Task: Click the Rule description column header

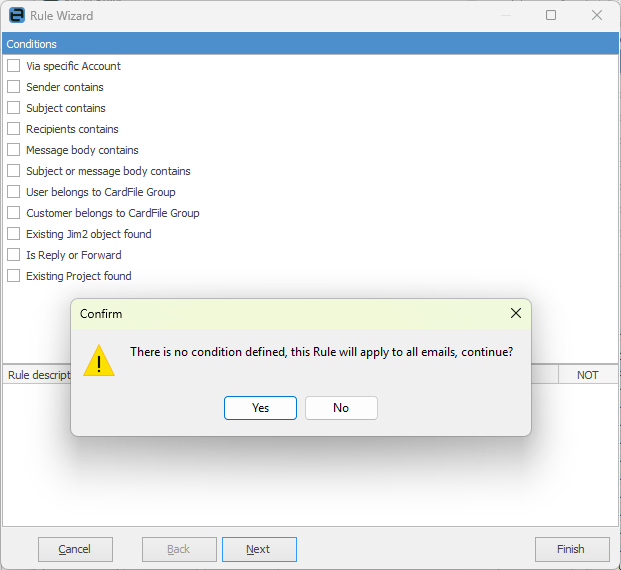Action: 38,375
